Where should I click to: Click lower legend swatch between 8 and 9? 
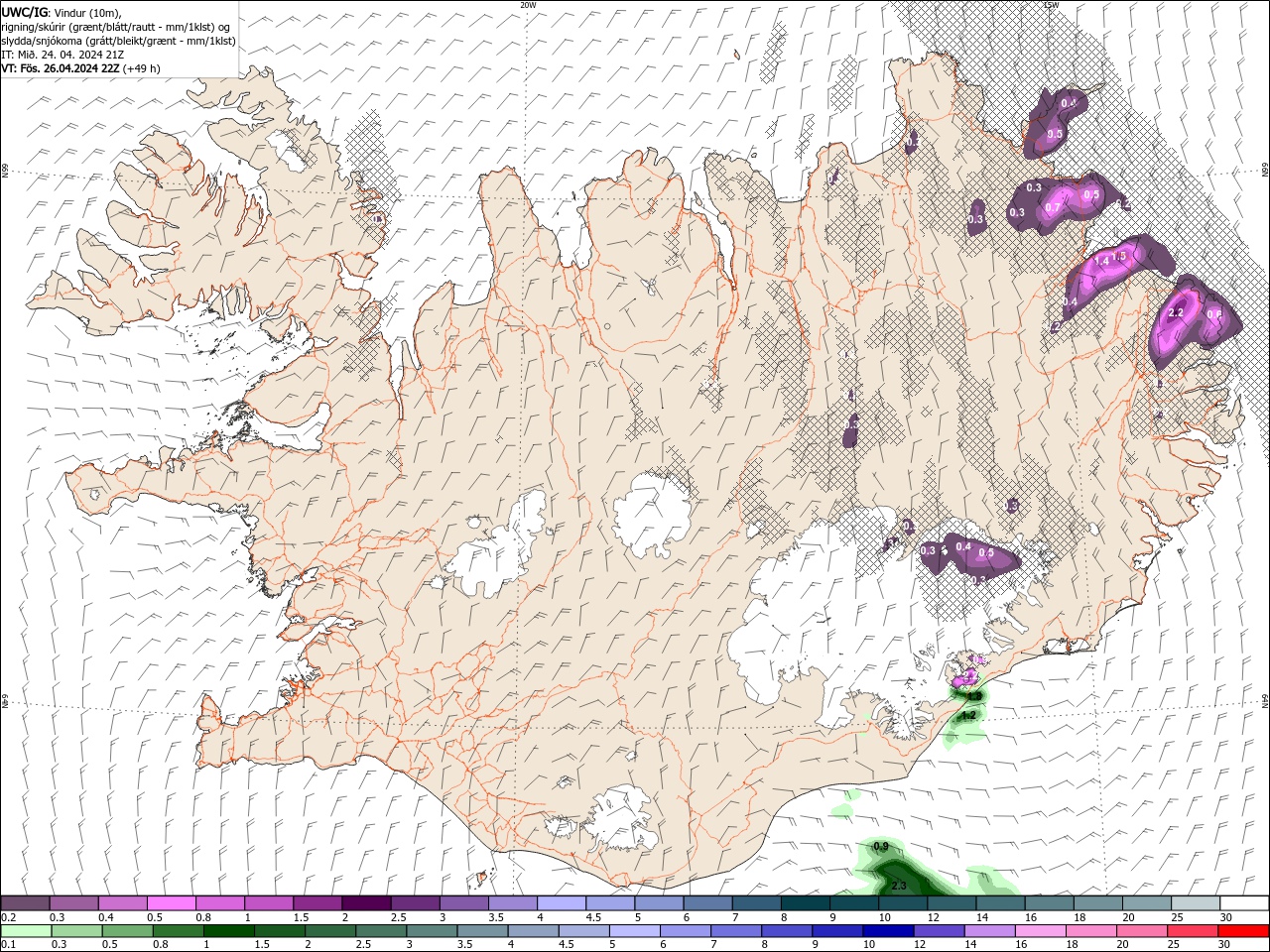pos(787,931)
